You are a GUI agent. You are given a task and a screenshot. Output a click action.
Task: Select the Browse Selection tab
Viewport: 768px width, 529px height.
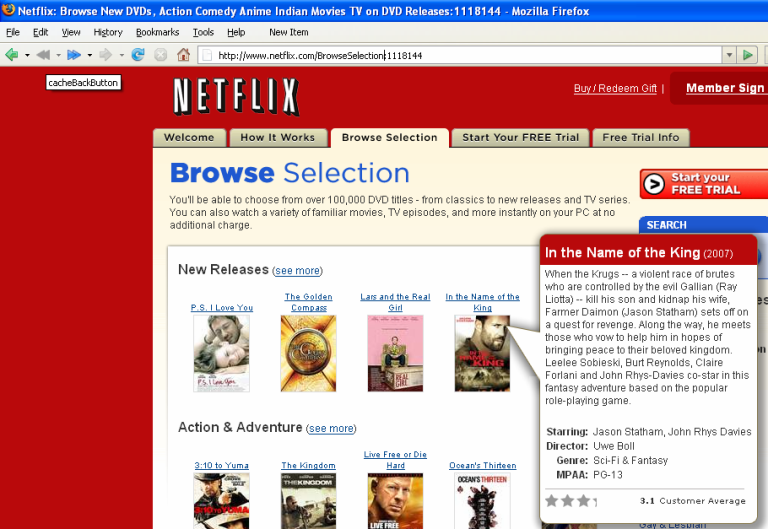pyautogui.click(x=389, y=138)
